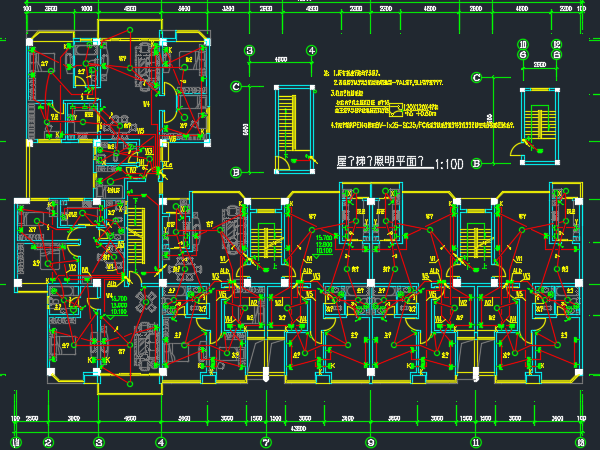Click the axis bubble 3 above the stair detail

coord(249,51)
